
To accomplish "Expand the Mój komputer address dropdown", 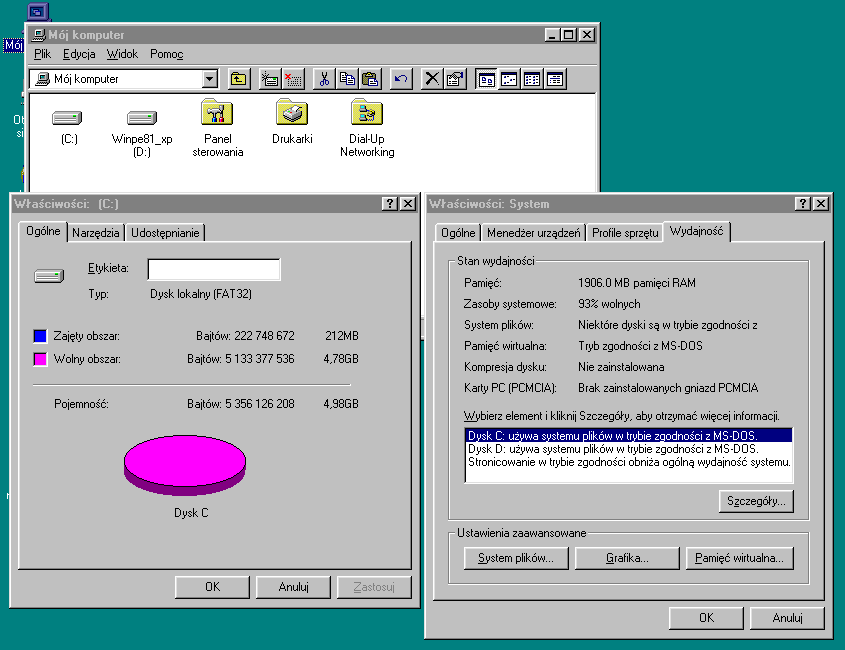I will (x=210, y=79).
